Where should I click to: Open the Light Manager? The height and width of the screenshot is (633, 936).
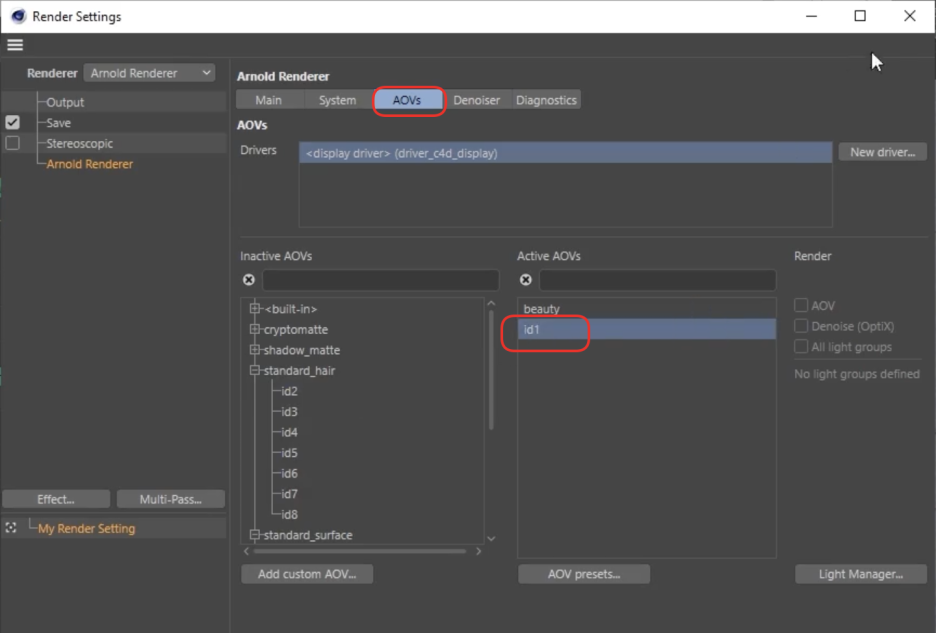click(x=861, y=574)
